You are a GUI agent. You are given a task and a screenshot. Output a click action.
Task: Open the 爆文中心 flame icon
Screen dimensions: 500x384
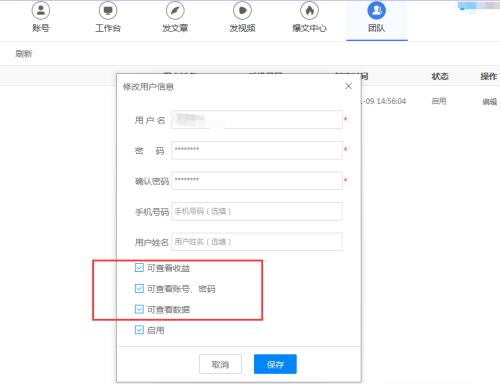pos(309,10)
